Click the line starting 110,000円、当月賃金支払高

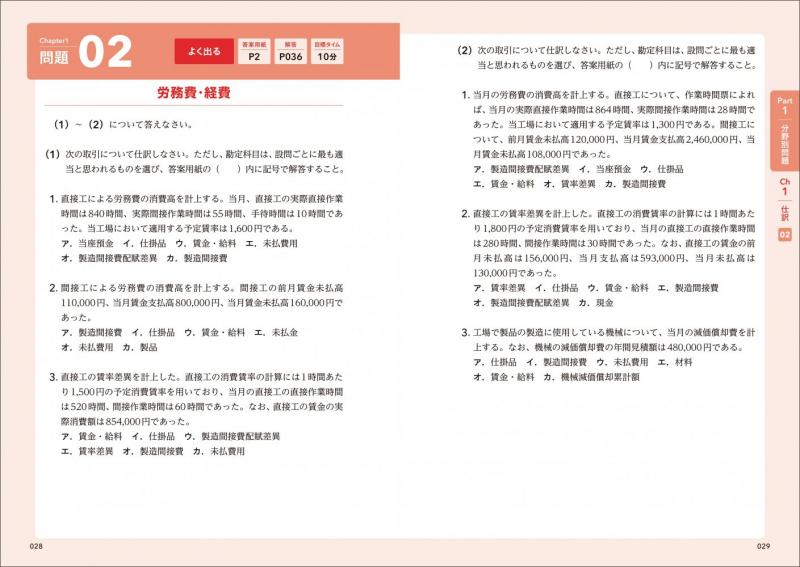[202, 303]
